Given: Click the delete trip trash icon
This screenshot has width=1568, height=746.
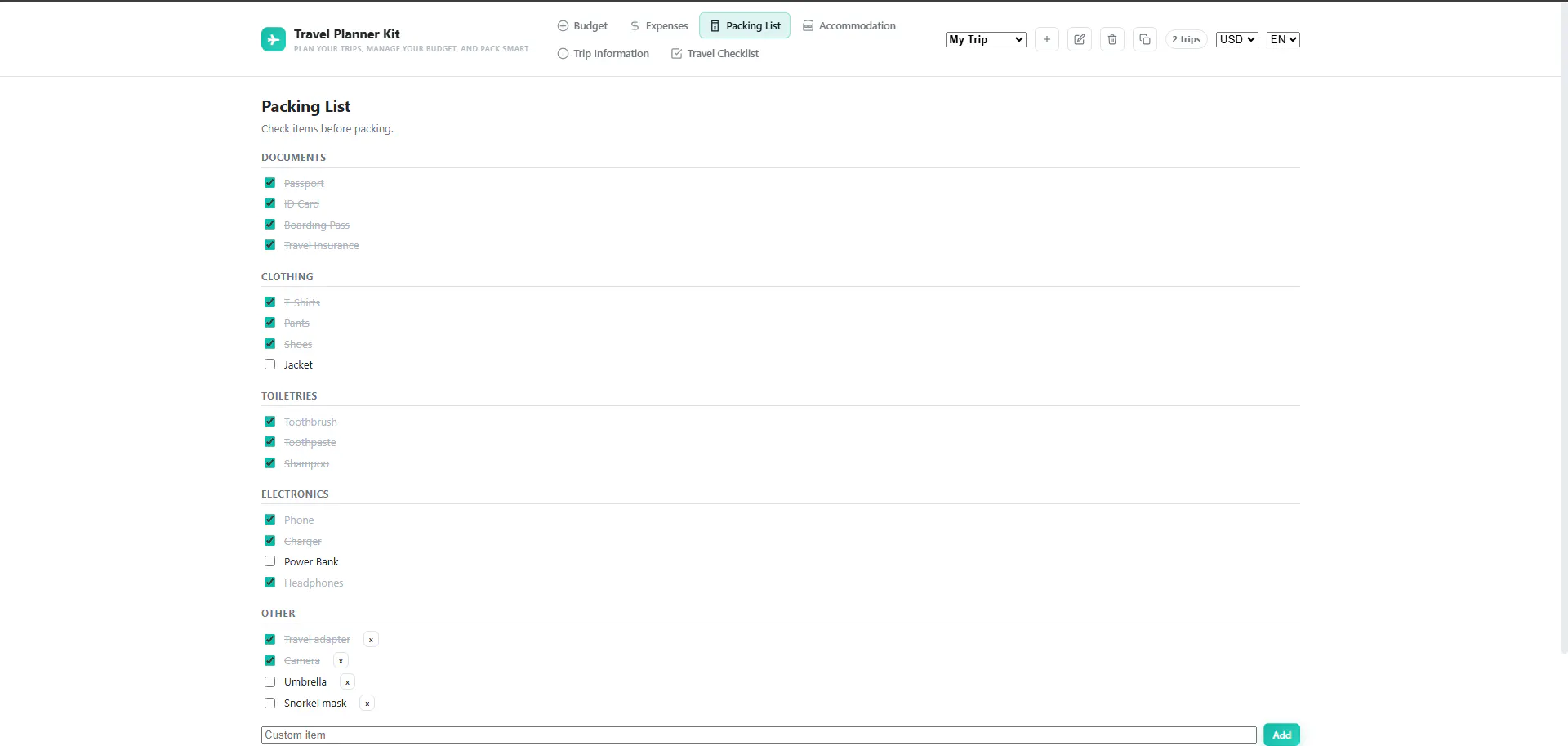Looking at the screenshot, I should [x=1112, y=39].
